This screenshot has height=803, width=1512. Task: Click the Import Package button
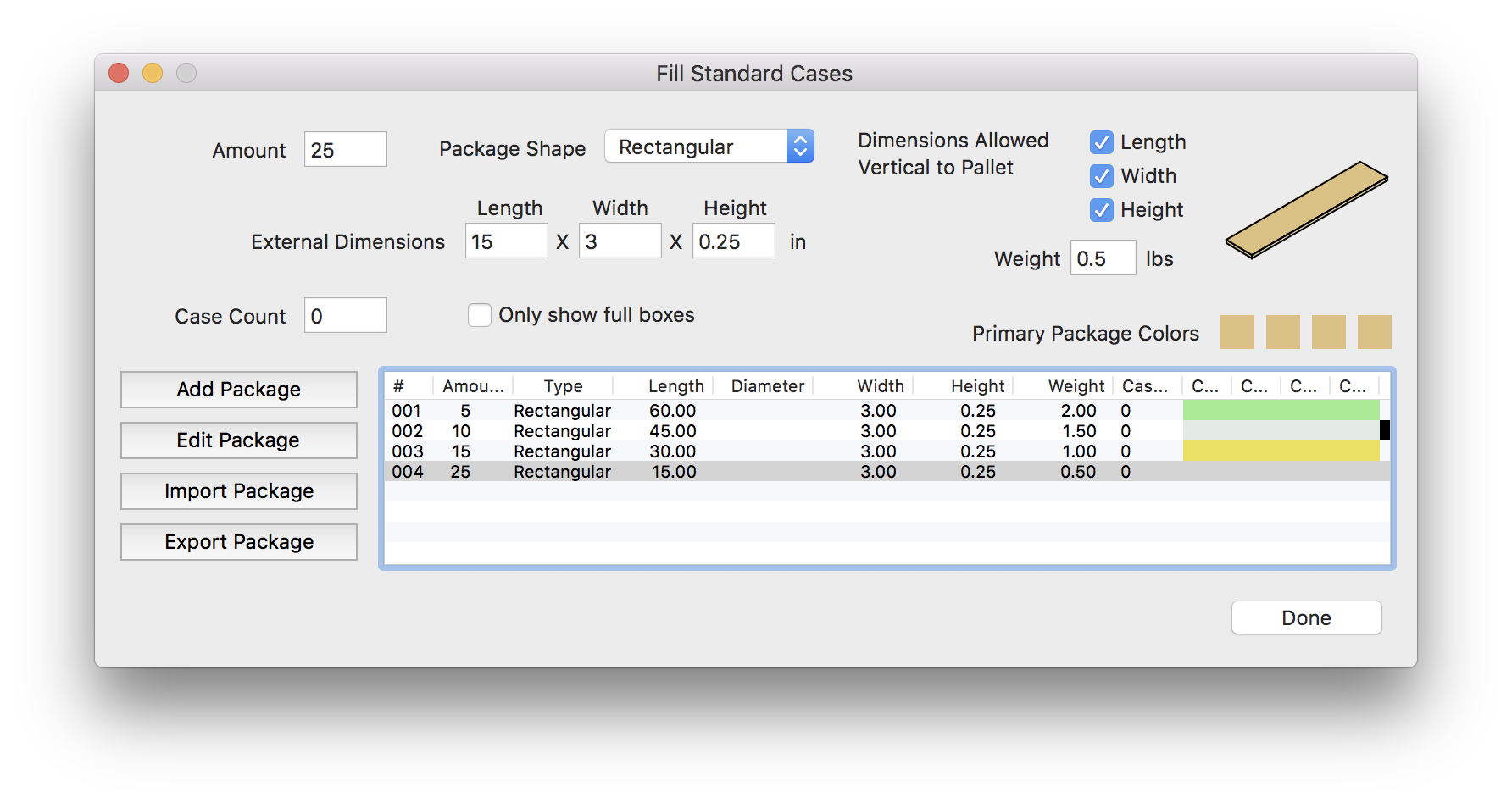[x=239, y=491]
